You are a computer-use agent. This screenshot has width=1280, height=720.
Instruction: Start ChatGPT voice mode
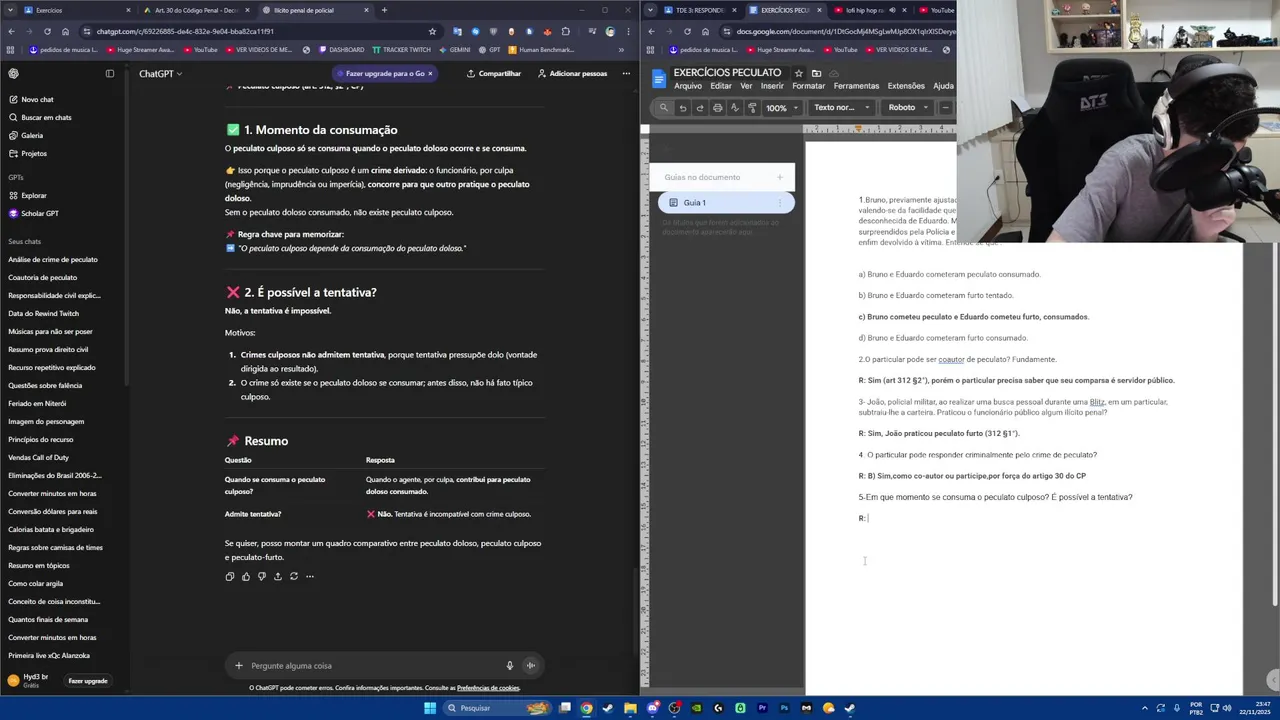[x=531, y=666]
